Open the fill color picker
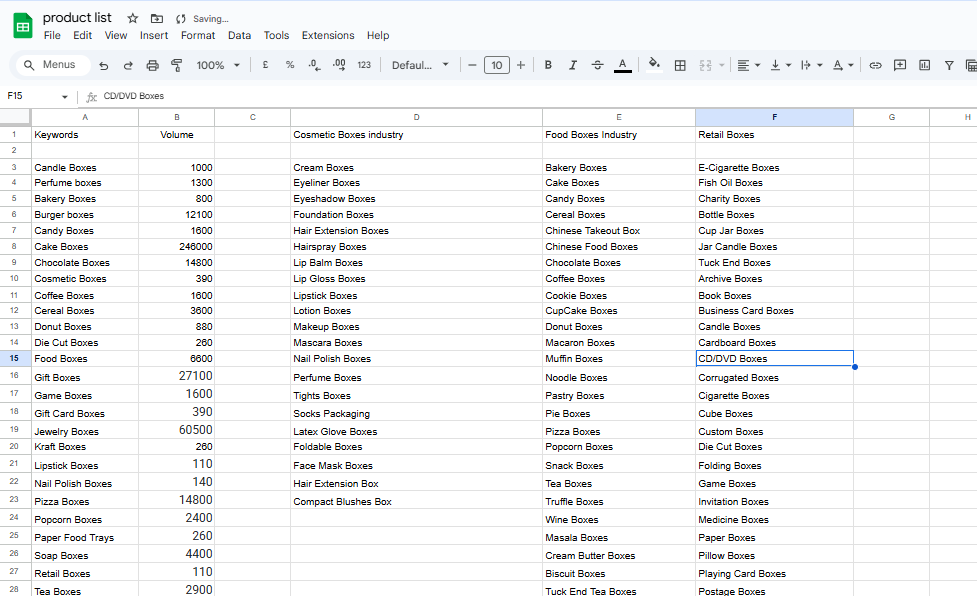 pos(654,65)
